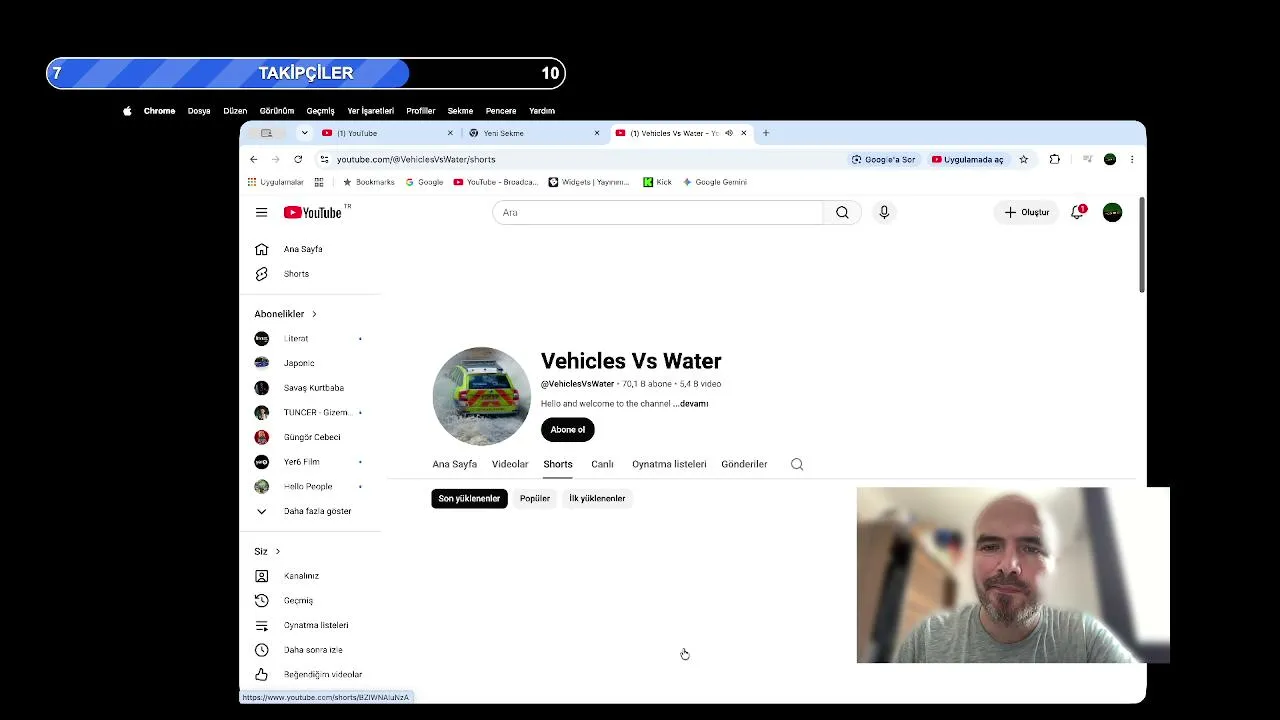
Task: Close the Yeni Sekme tab
Action: pyautogui.click(x=597, y=133)
